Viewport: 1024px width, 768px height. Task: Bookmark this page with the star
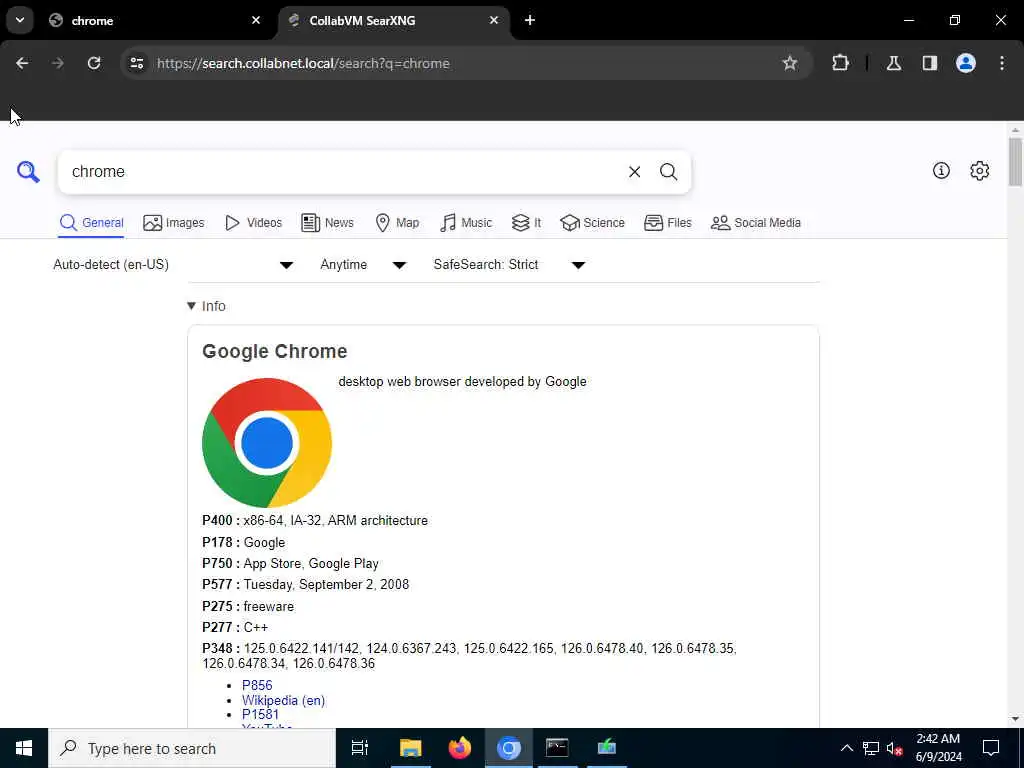pos(790,63)
